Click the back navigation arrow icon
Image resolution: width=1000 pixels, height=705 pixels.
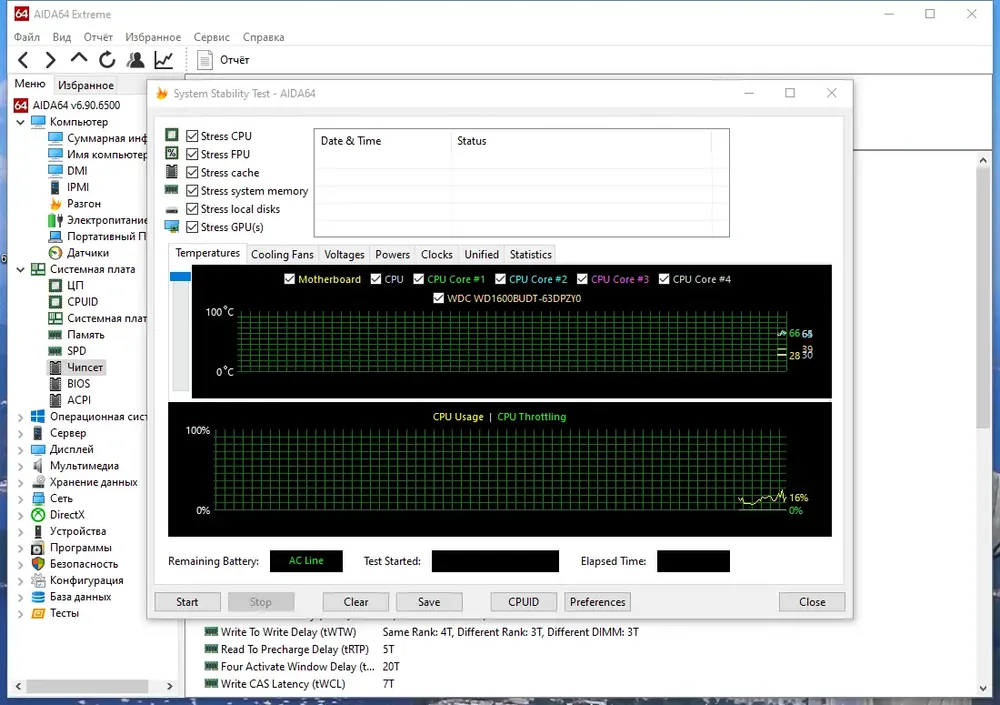[x=23, y=60]
